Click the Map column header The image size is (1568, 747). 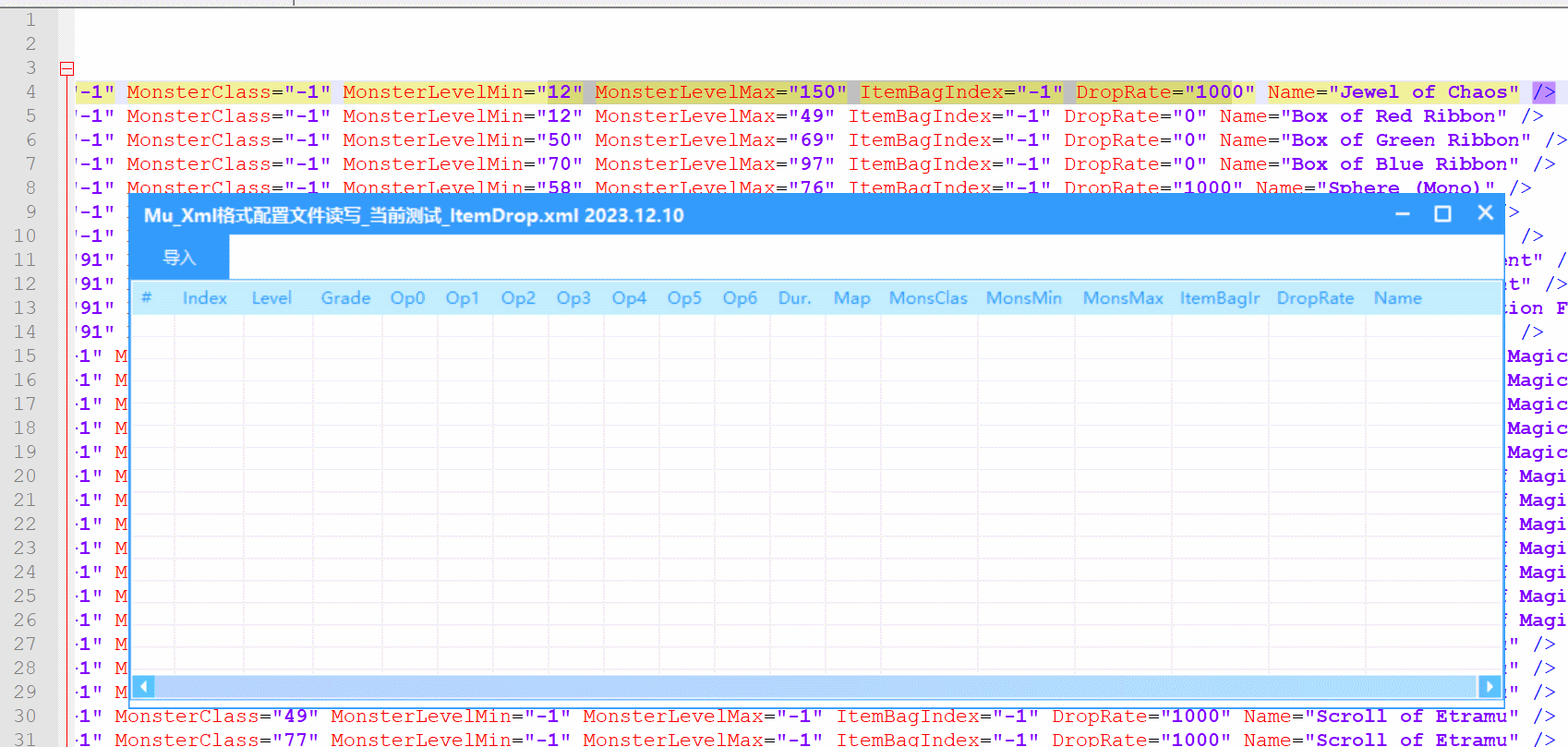851,298
